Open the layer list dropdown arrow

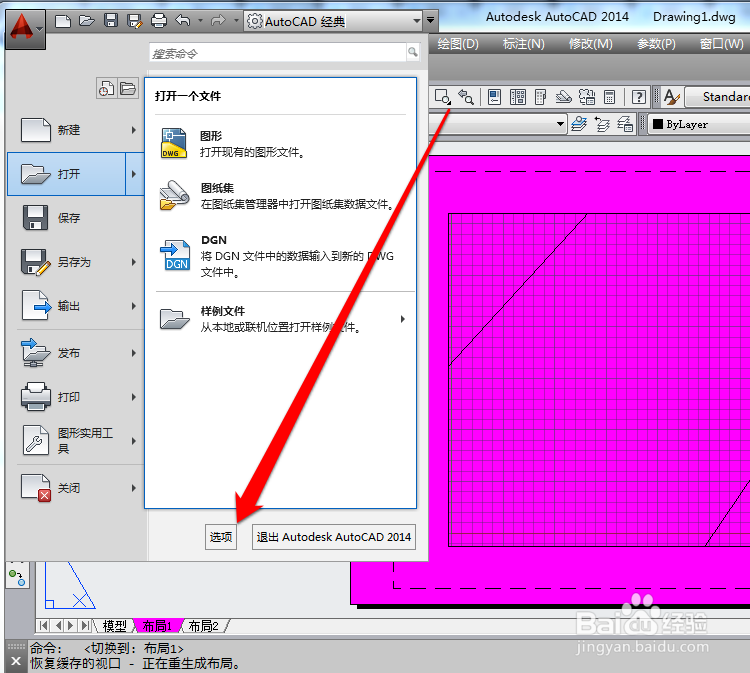(560, 124)
